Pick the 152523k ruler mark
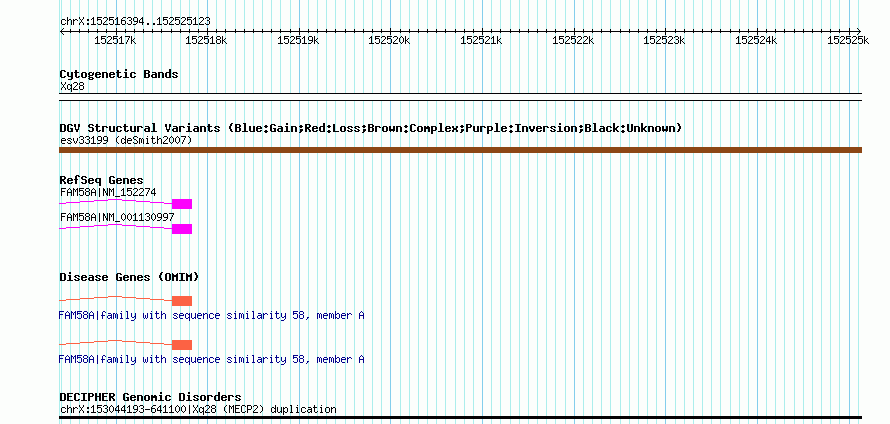This screenshot has width=890, height=424. pos(665,40)
